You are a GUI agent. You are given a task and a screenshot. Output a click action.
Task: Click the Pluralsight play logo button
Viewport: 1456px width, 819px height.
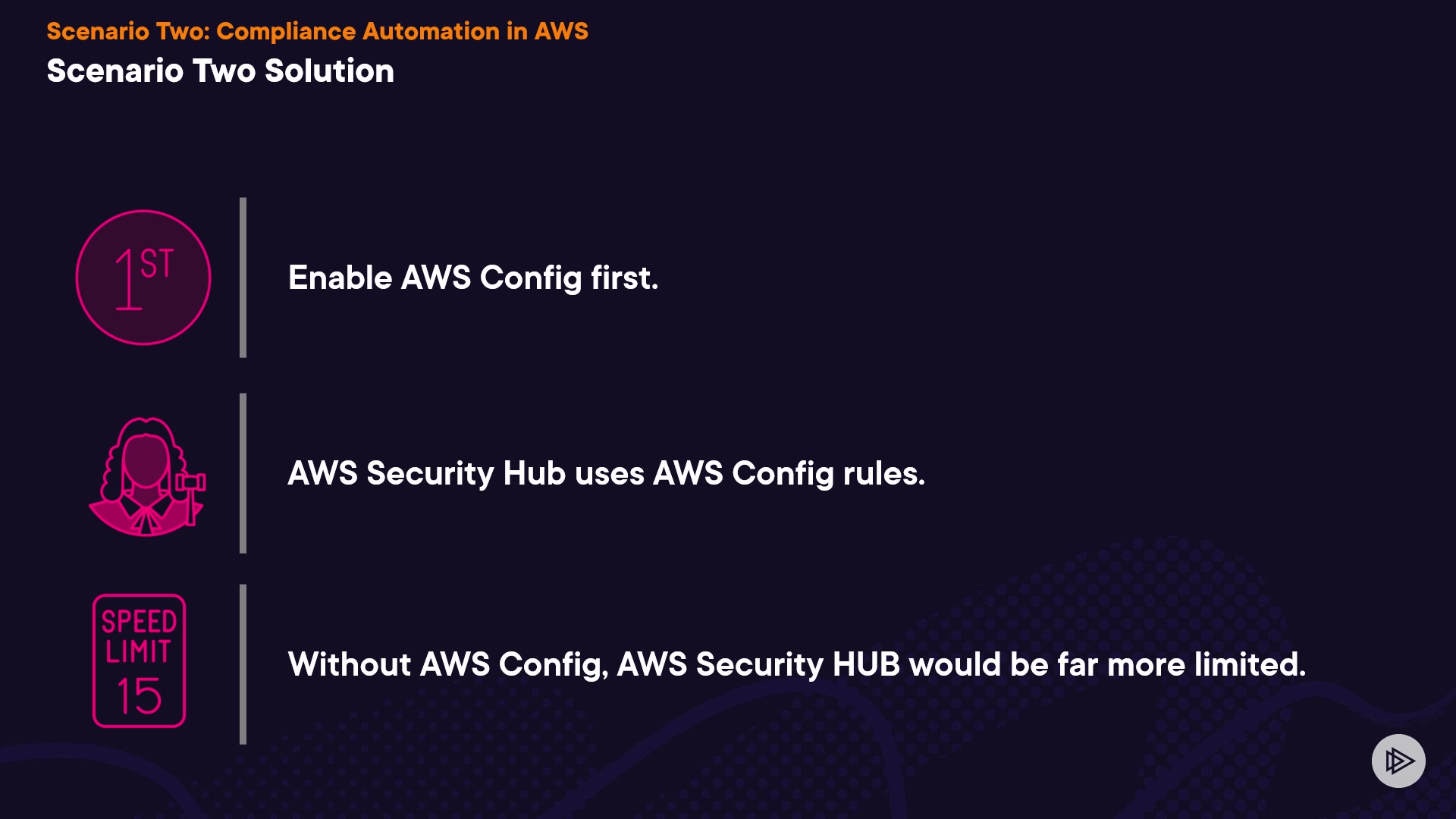point(1398,761)
